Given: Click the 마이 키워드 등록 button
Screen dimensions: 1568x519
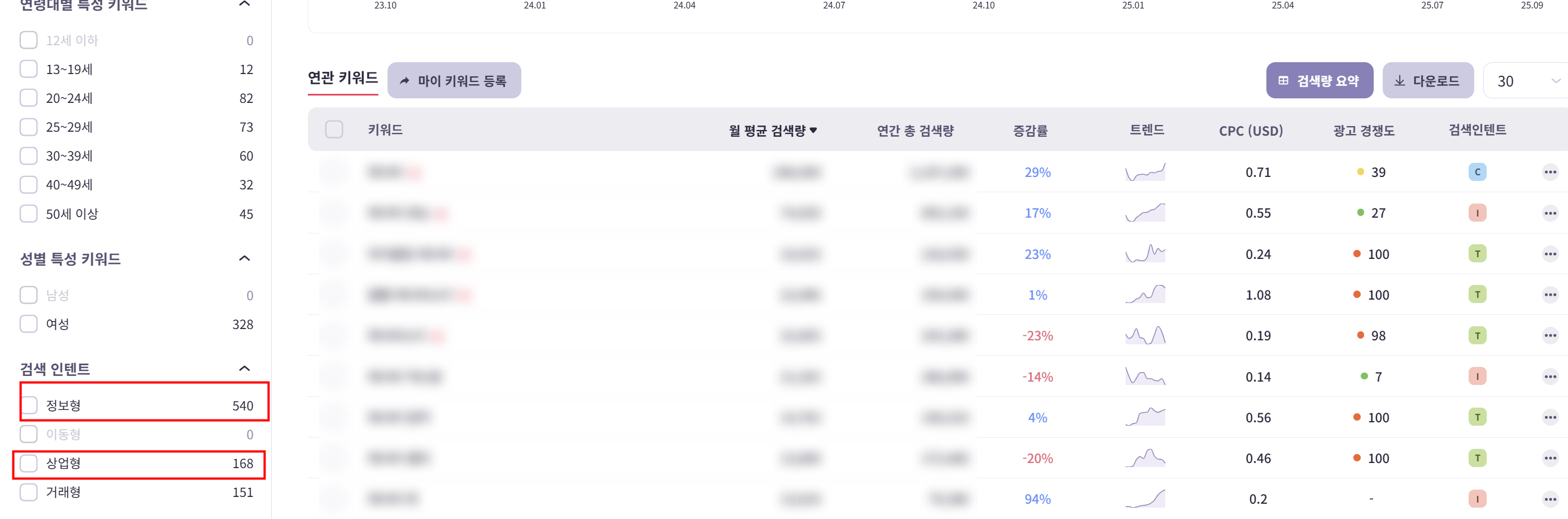Looking at the screenshot, I should (x=454, y=81).
